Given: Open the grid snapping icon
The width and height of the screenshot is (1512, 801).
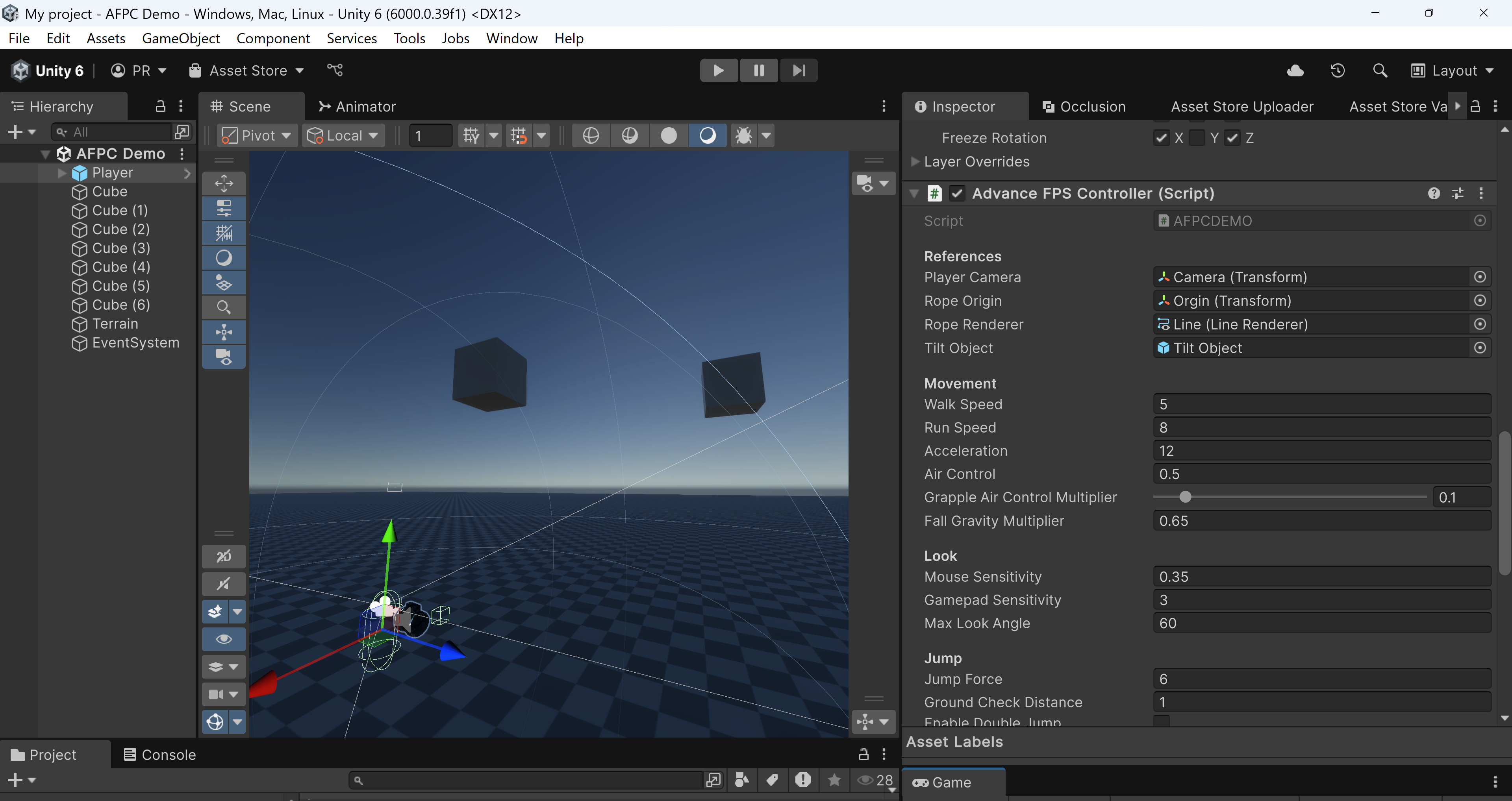Looking at the screenshot, I should 471,135.
